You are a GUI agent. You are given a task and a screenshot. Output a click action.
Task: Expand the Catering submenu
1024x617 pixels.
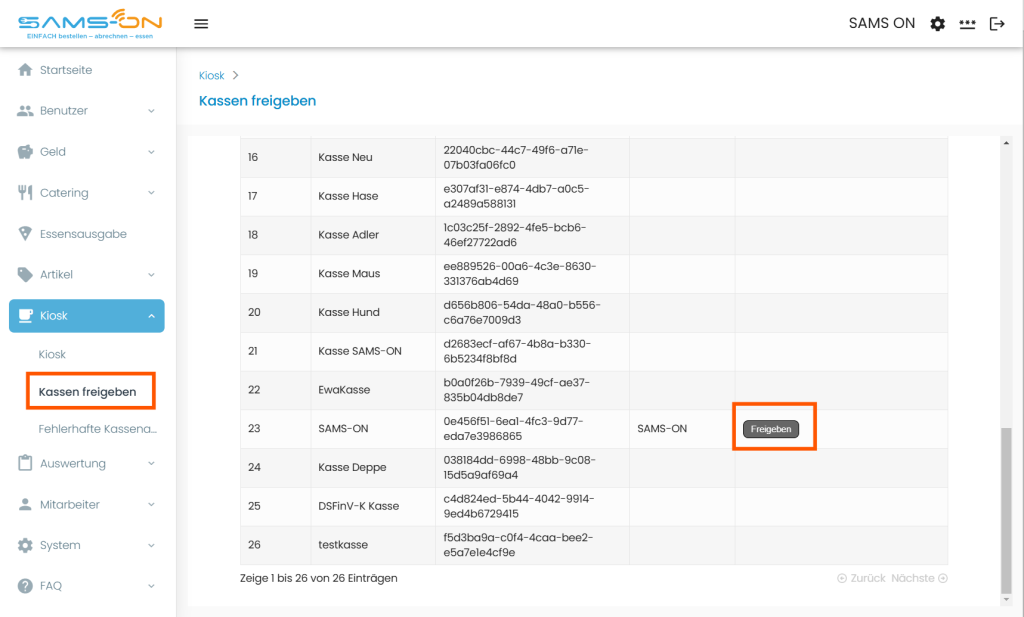coord(87,193)
